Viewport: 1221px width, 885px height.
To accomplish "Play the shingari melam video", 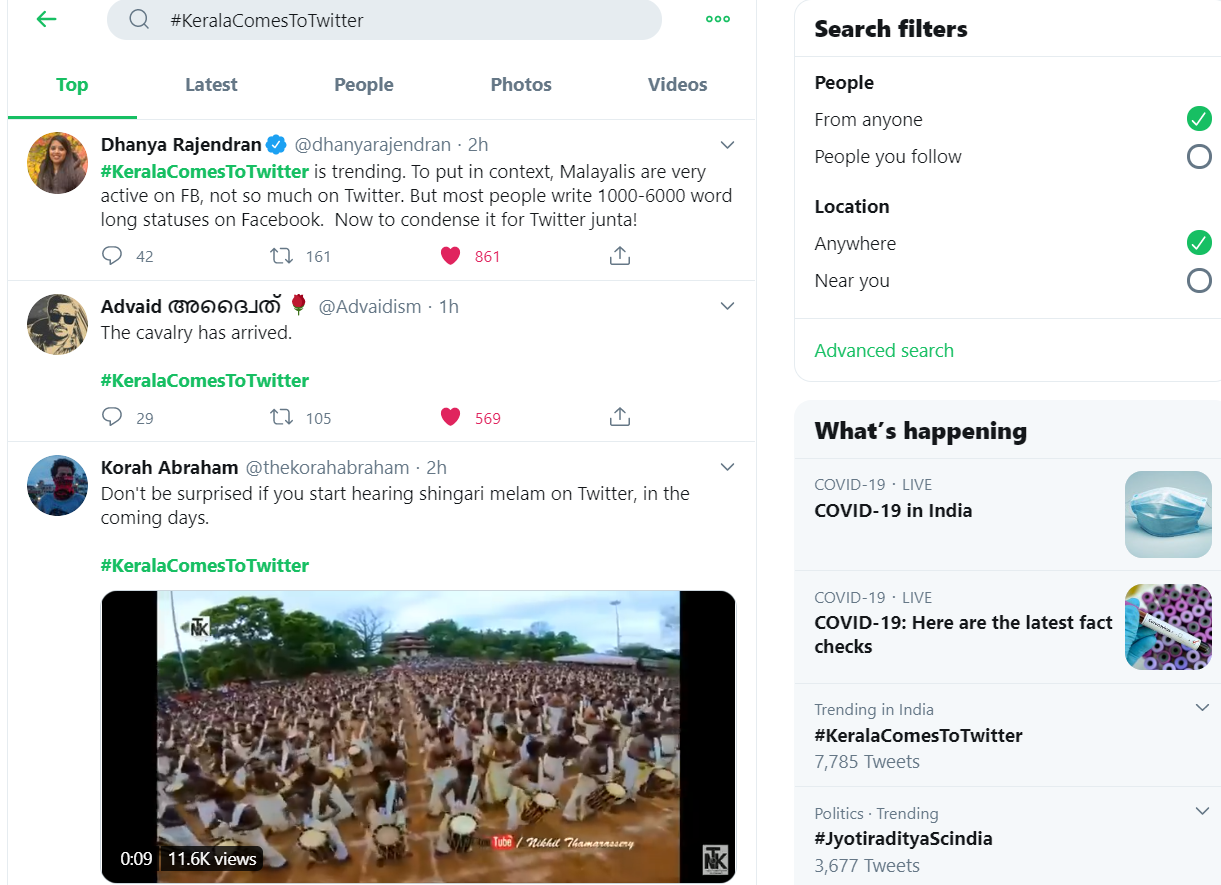I will point(418,735).
